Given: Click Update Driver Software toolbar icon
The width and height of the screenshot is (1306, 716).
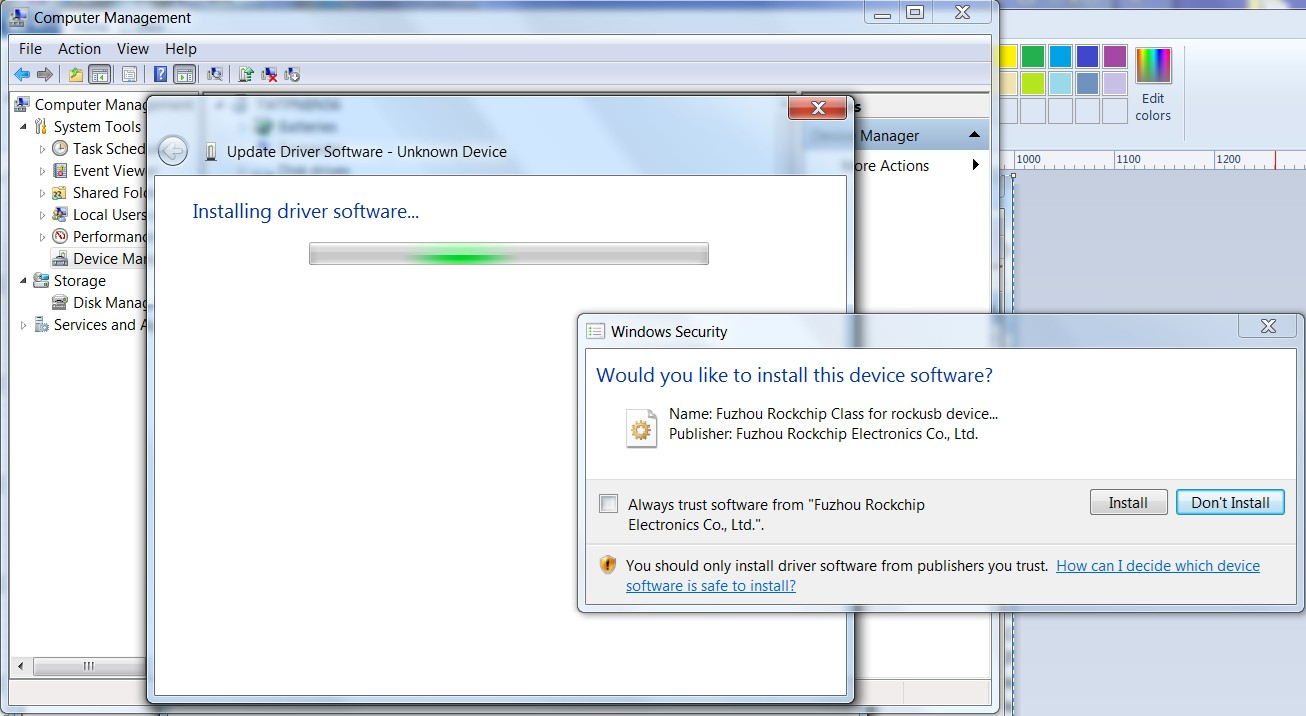Looking at the screenshot, I should click(x=246, y=74).
